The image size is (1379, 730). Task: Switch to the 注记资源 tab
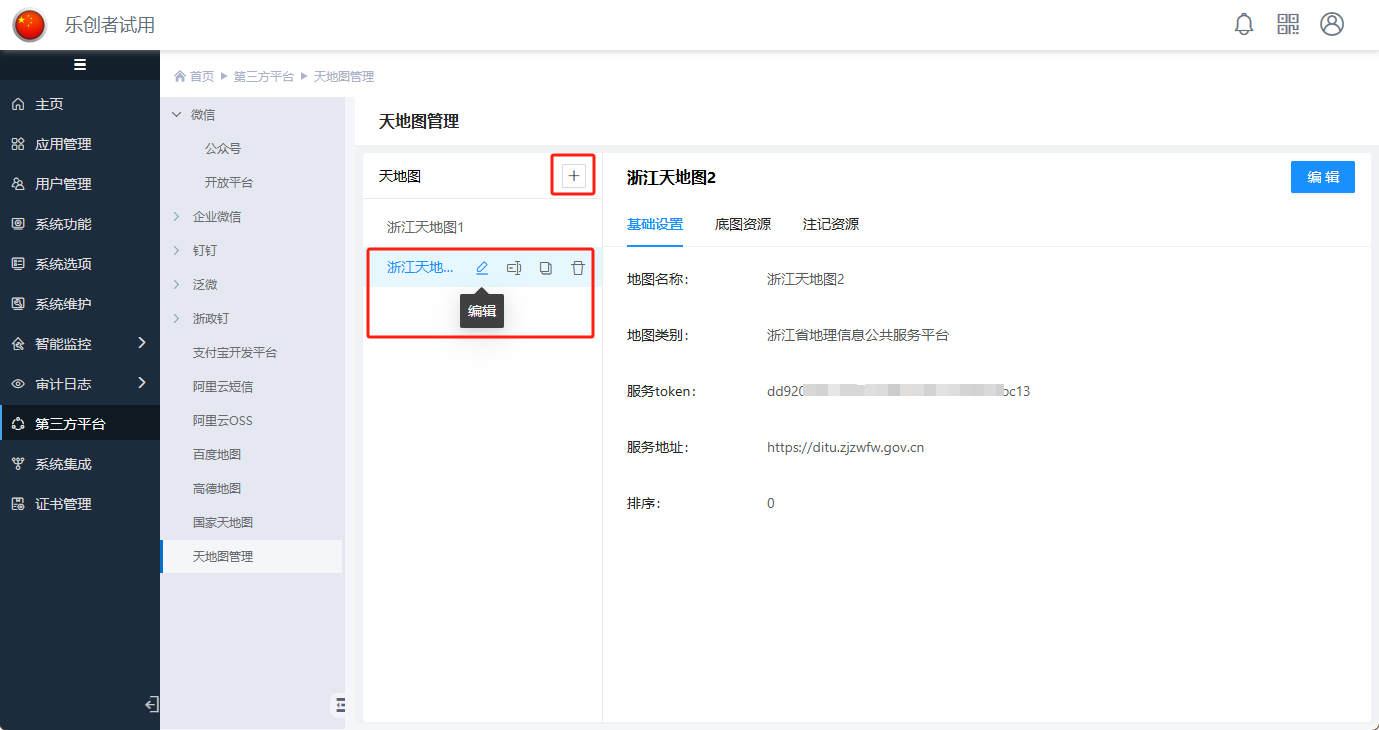tap(831, 224)
